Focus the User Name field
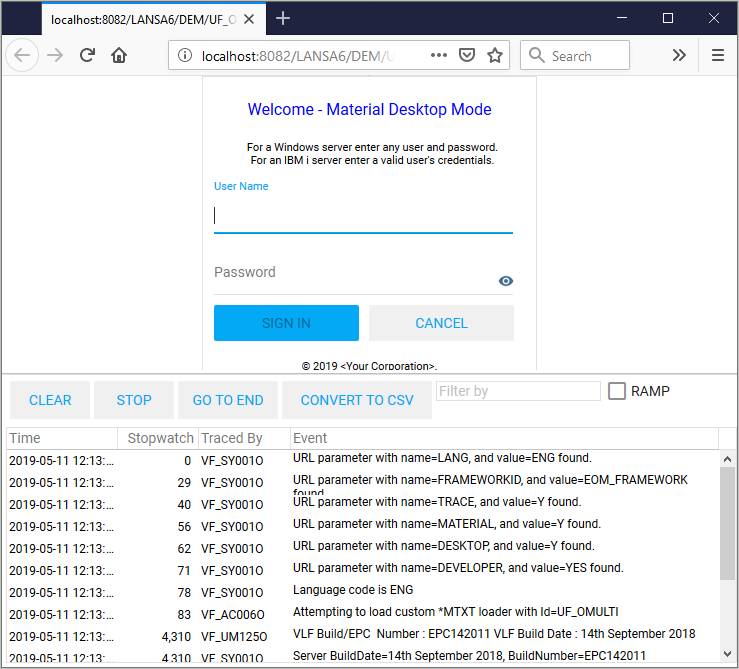 point(363,216)
